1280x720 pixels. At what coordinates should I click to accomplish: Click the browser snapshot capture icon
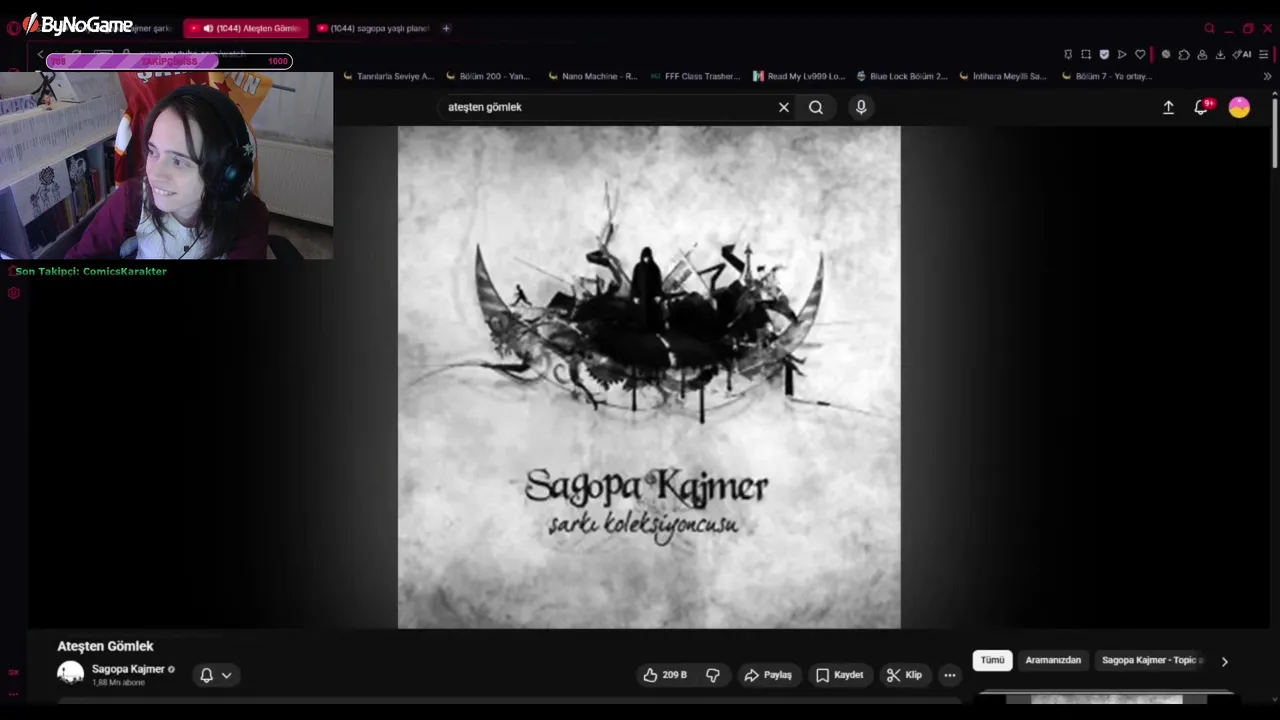coord(1086,54)
